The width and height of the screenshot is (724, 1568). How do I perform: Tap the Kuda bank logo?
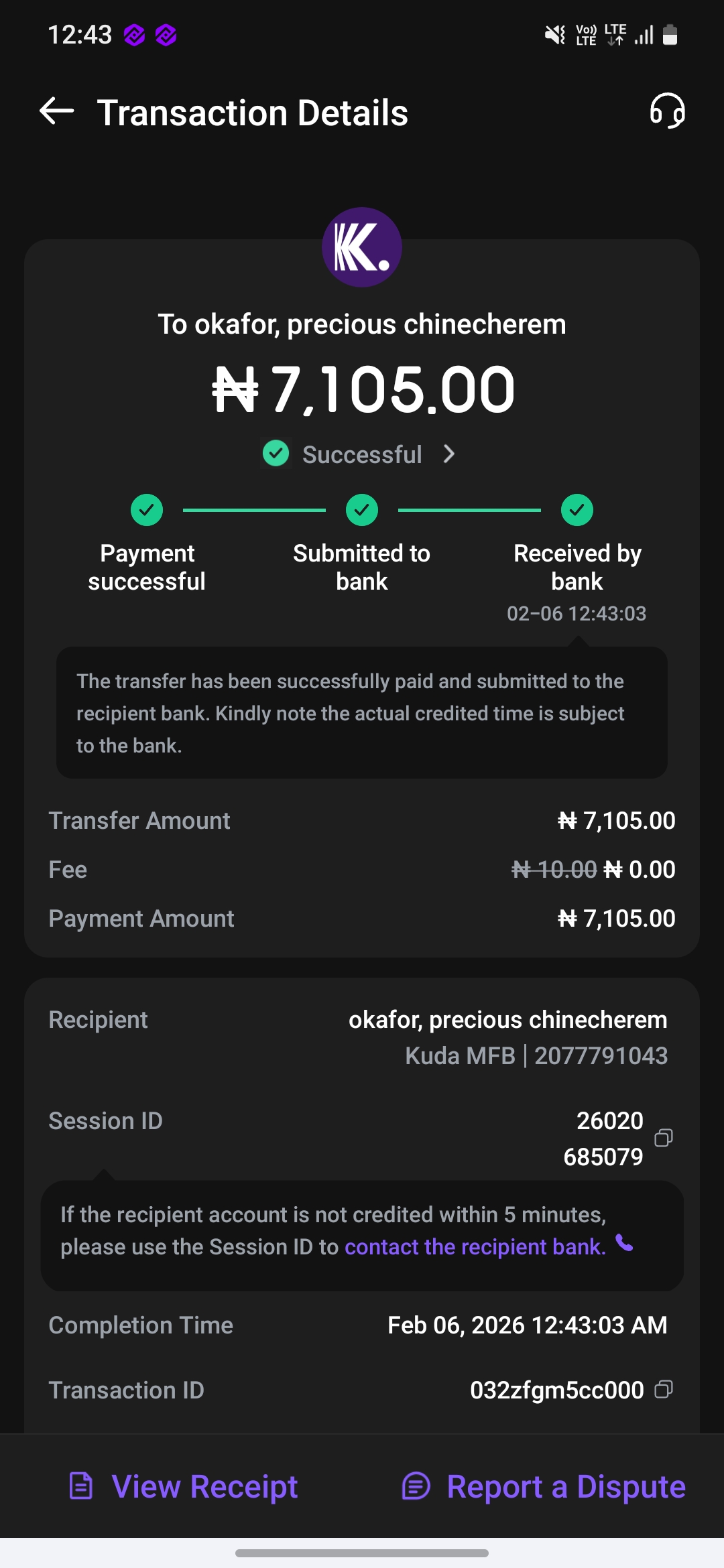click(362, 247)
